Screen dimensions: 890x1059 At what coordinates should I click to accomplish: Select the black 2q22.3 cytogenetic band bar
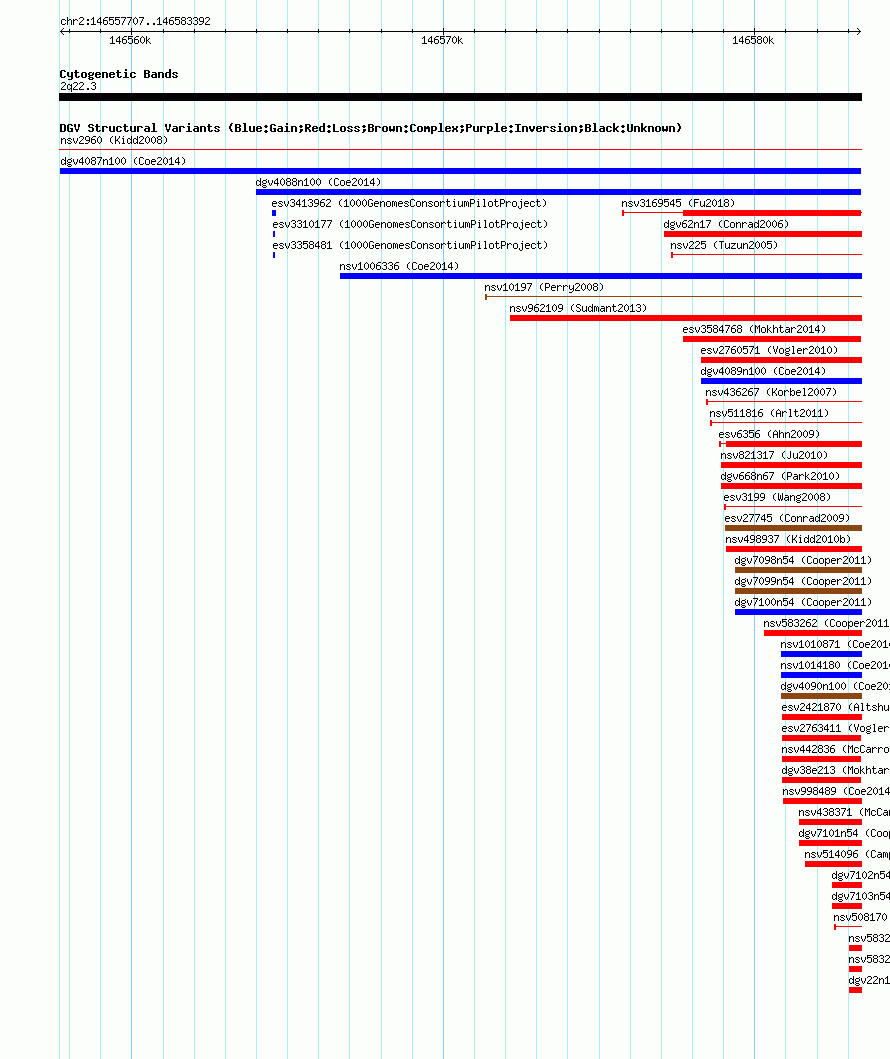461,97
